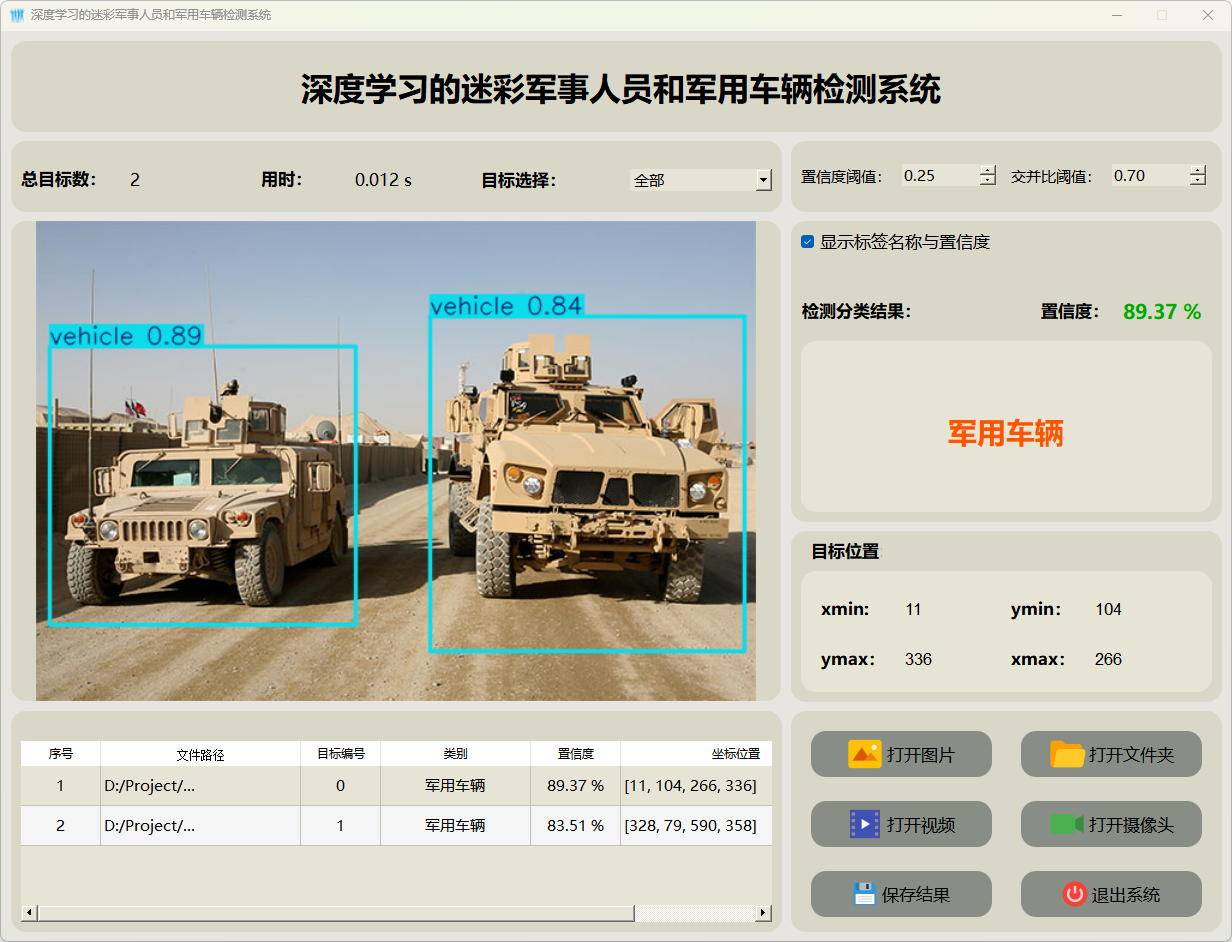Click the orange 军用车辆 result text
The height and width of the screenshot is (942, 1232).
click(x=1006, y=433)
